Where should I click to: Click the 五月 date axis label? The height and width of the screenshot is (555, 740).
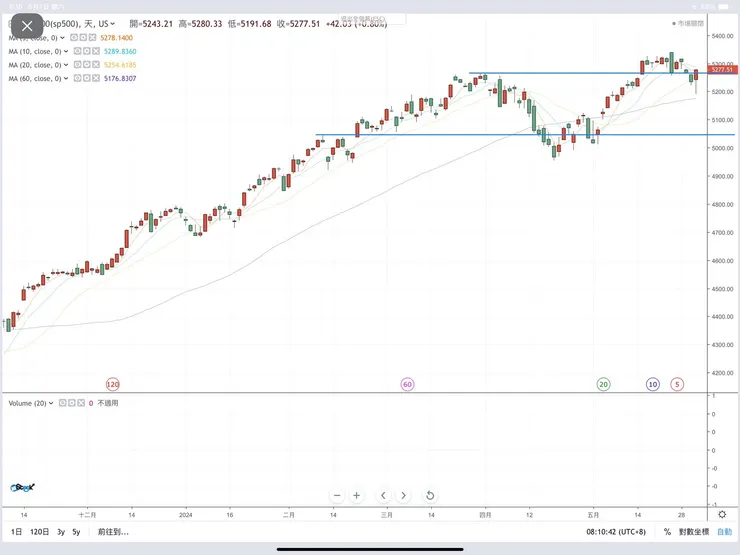pyautogui.click(x=593, y=515)
